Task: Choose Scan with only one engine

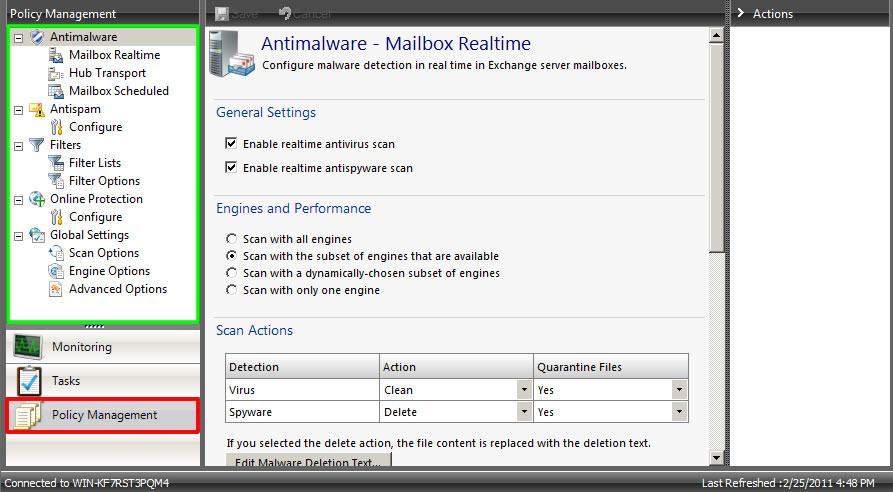Action: click(232, 290)
